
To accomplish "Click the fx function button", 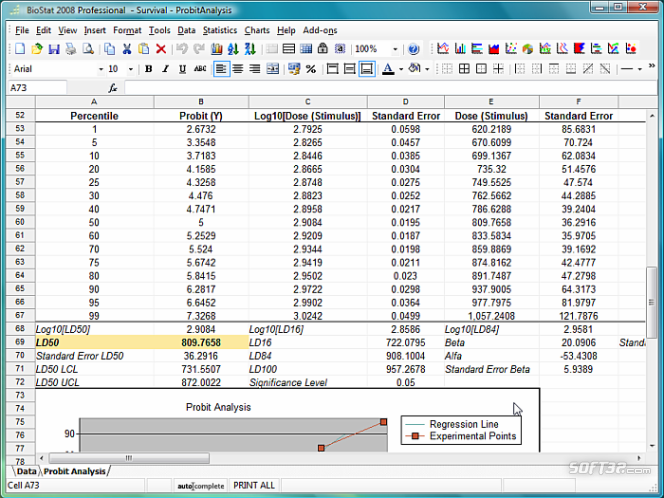I will click(113, 88).
